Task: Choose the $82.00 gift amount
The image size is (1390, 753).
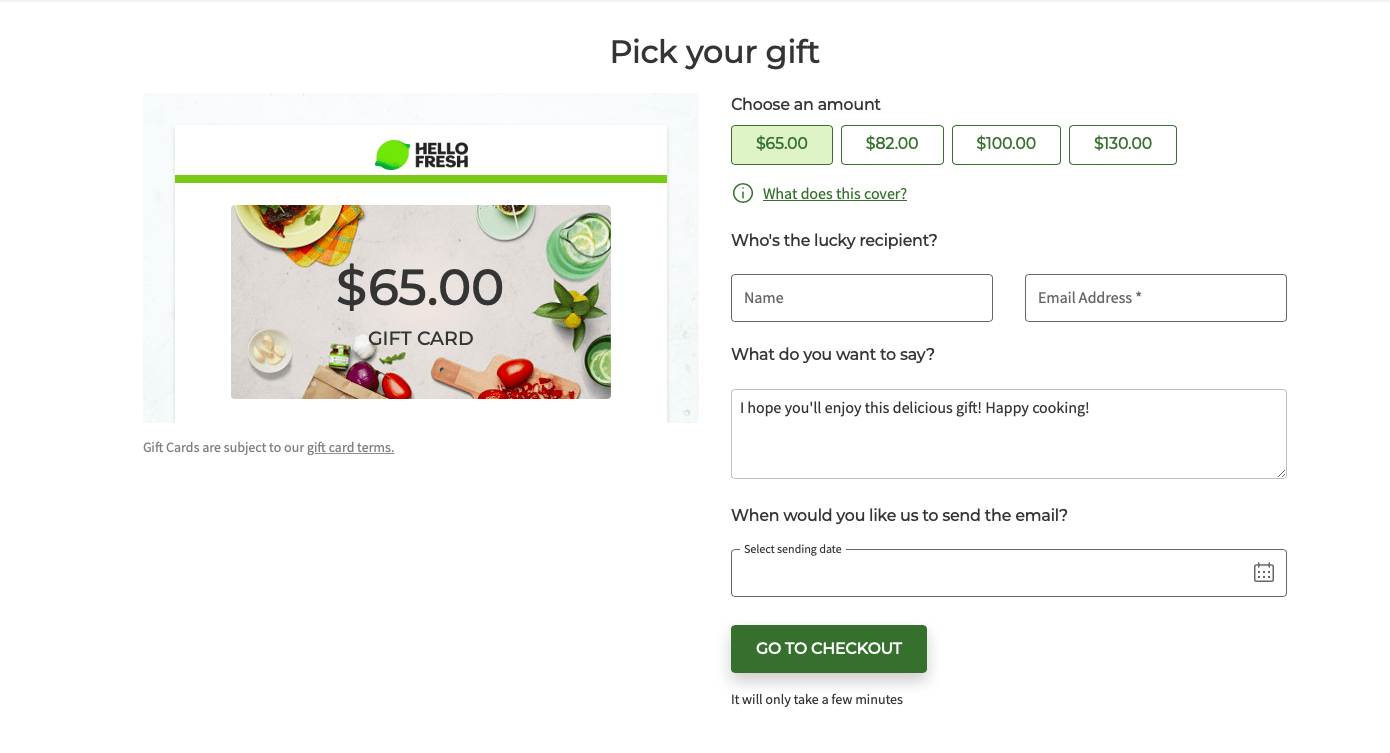Action: click(892, 144)
